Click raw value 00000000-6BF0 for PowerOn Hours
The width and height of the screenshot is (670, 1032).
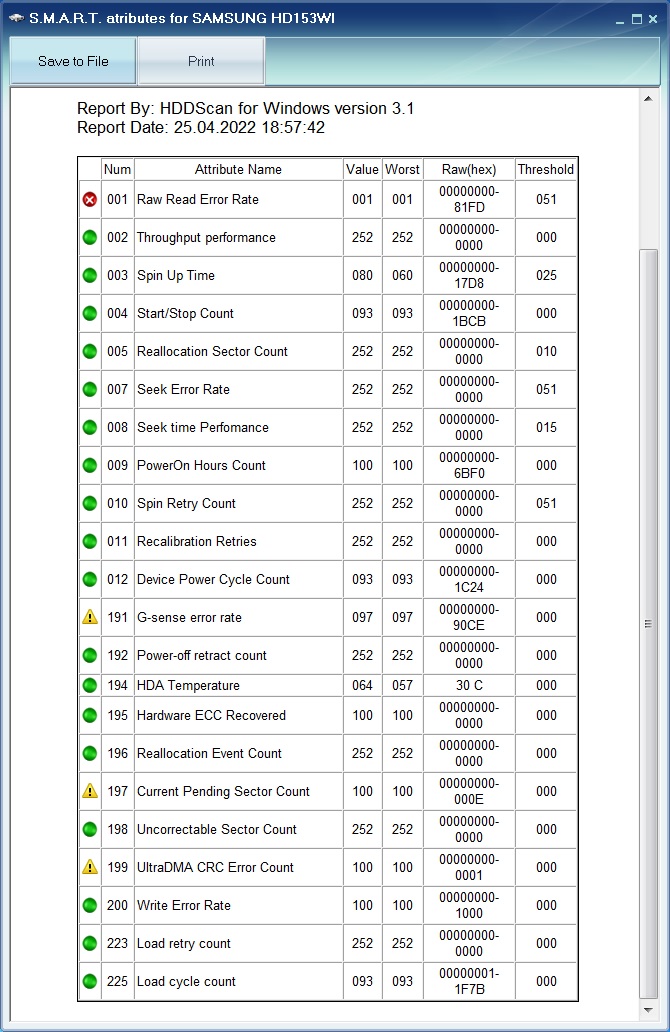[469, 465]
